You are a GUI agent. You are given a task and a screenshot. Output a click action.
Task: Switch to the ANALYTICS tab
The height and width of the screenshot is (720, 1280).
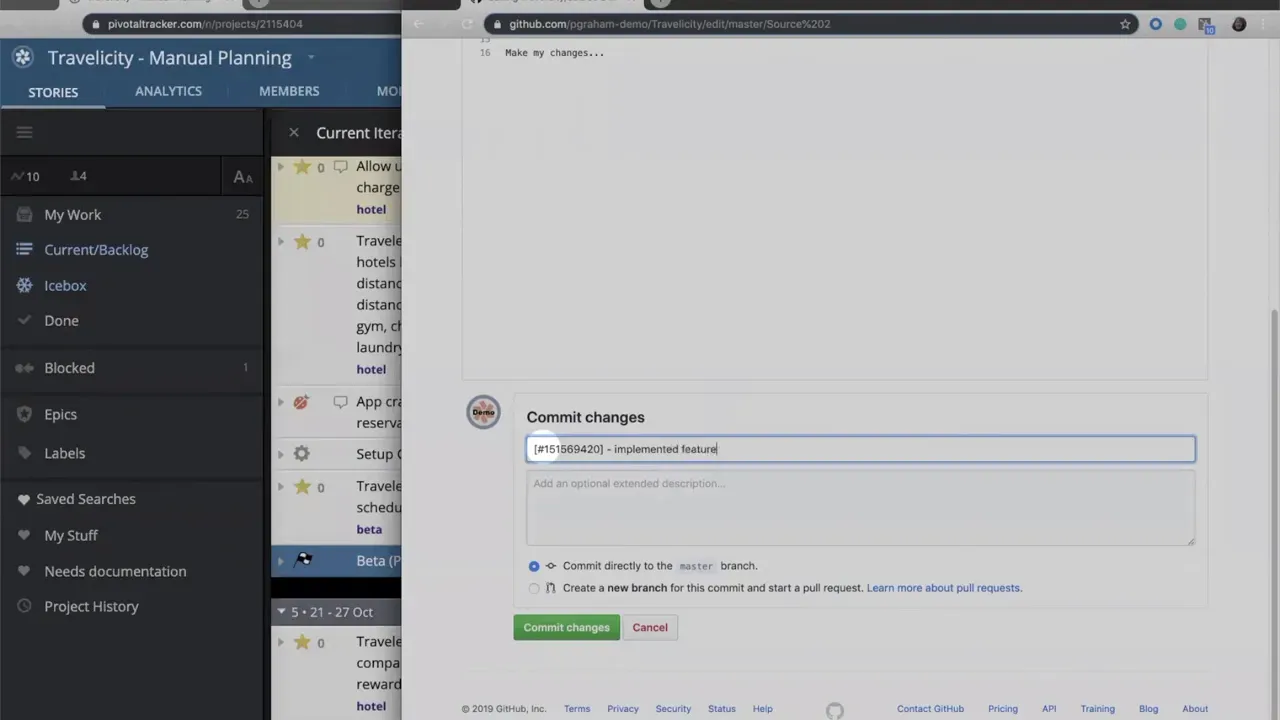pos(168,91)
